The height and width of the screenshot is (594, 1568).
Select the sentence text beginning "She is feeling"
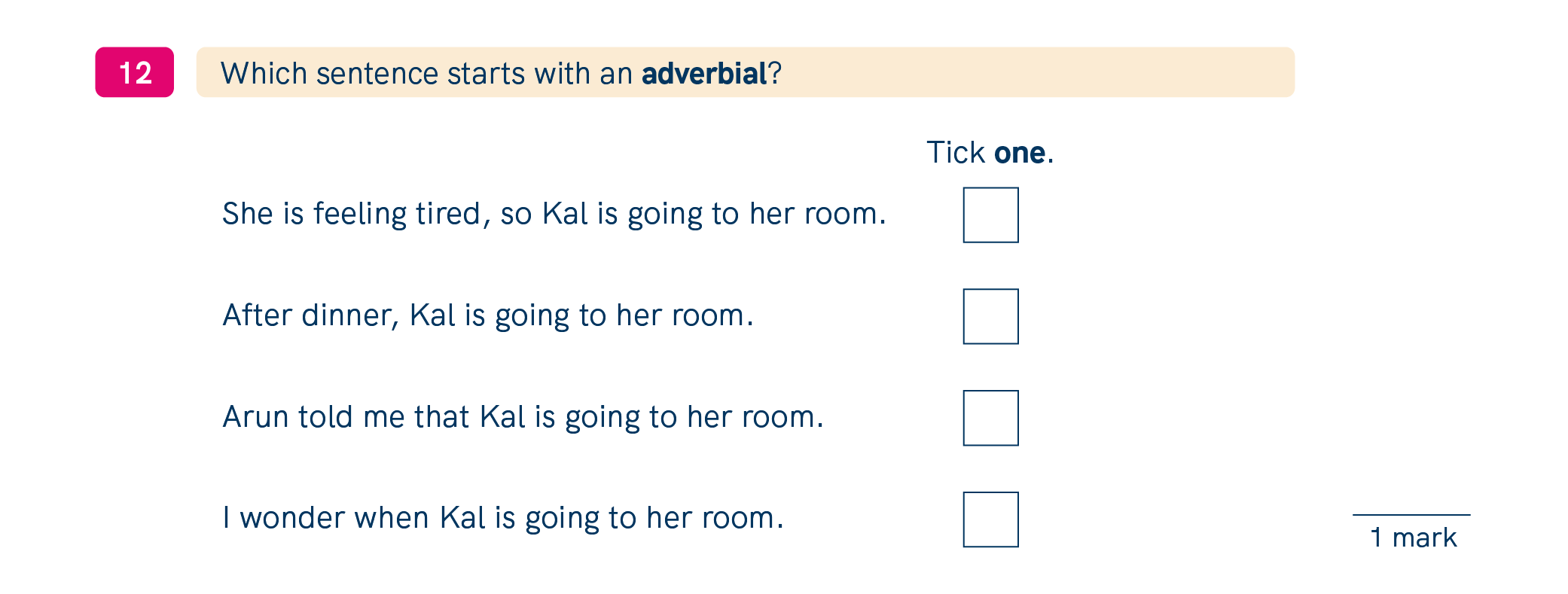[554, 214]
